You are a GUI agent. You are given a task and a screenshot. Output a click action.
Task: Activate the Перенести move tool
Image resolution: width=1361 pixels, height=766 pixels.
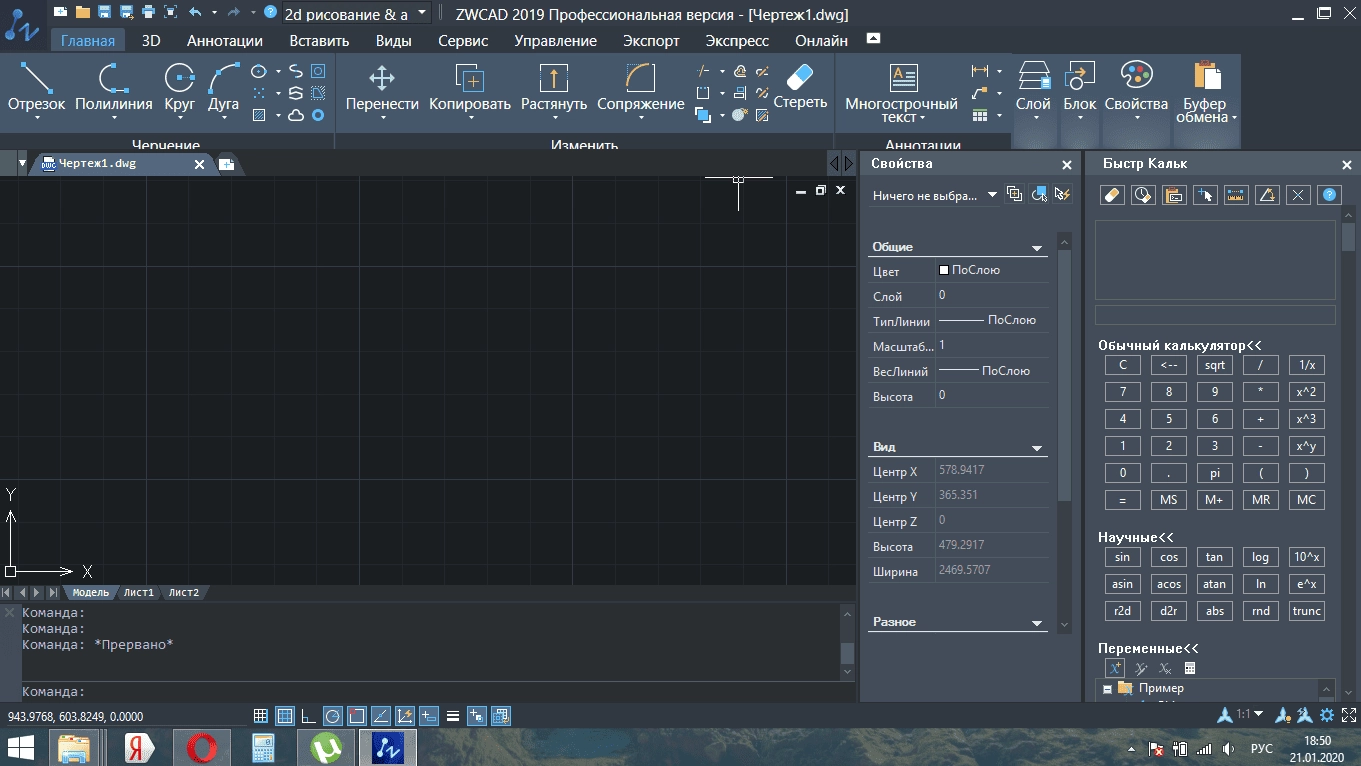[x=382, y=88]
